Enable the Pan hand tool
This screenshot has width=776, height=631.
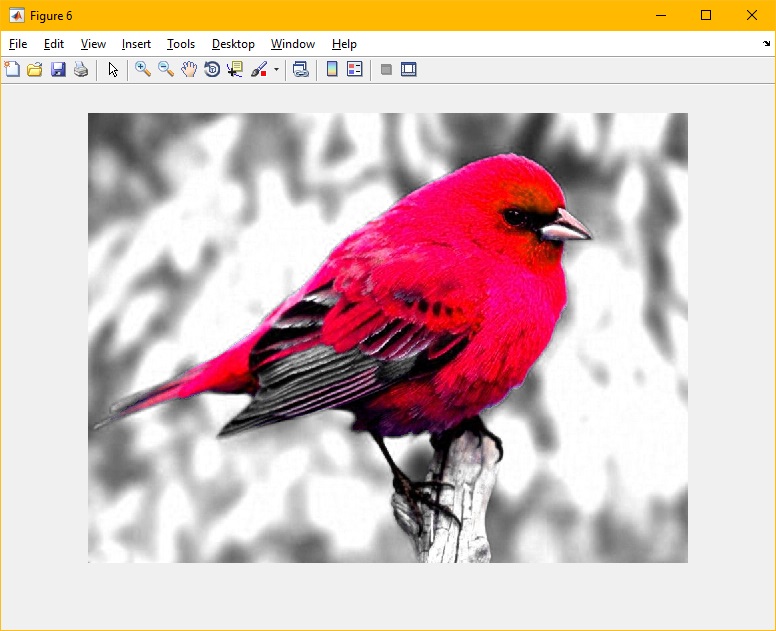click(189, 69)
